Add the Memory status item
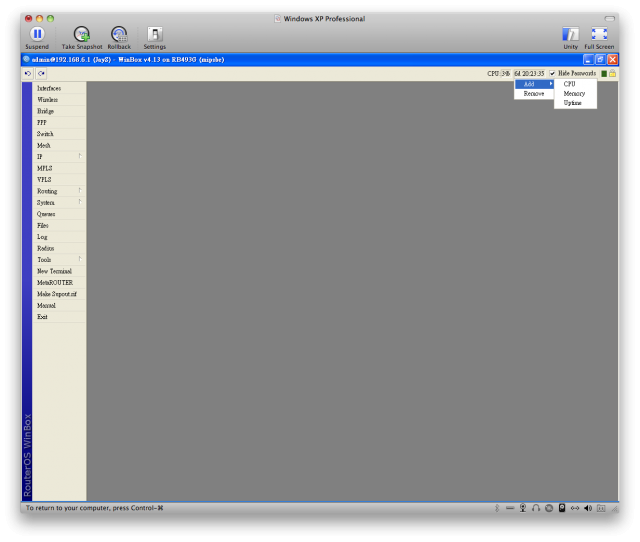 click(575, 93)
